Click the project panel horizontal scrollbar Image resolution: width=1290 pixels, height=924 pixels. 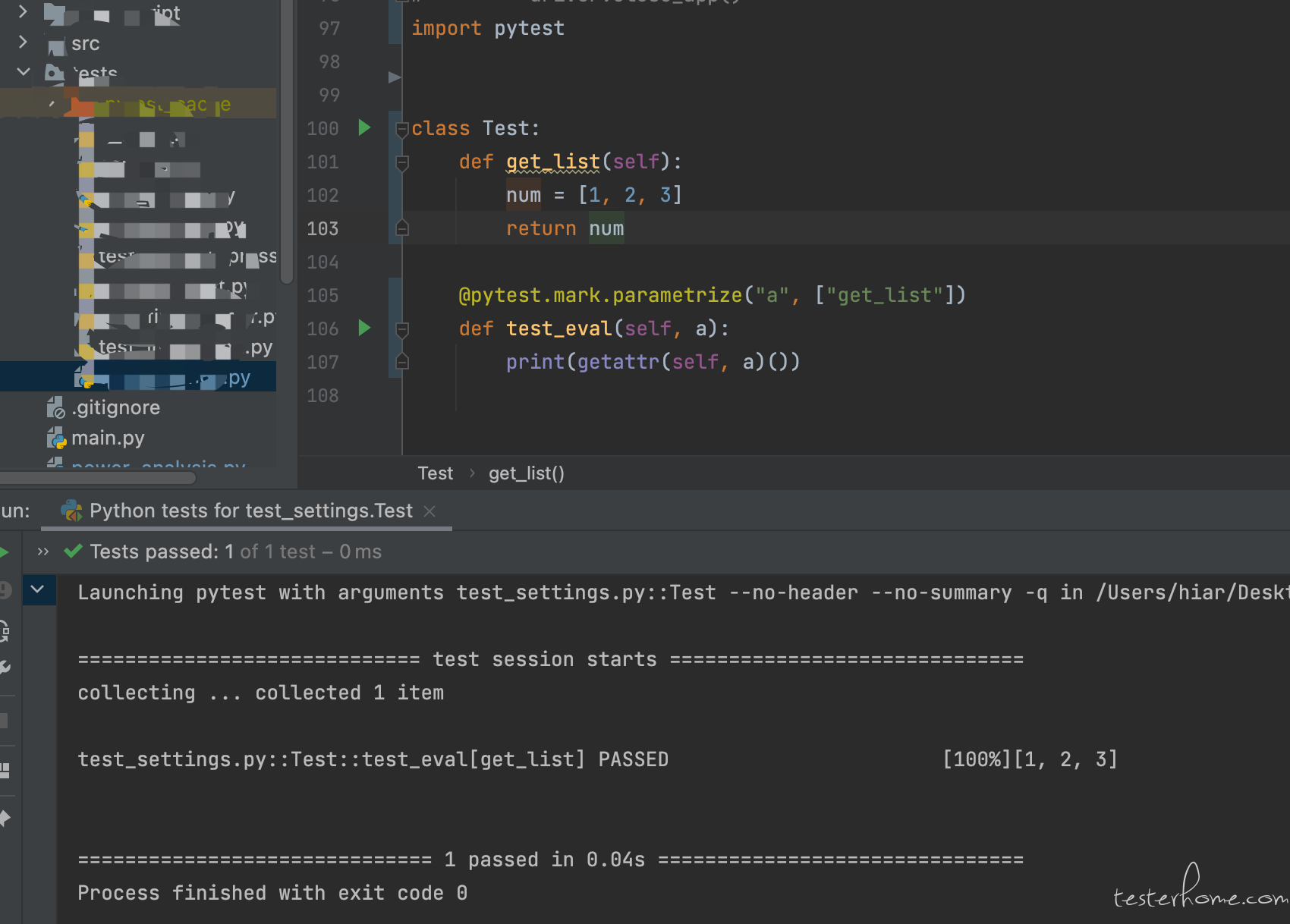(99, 478)
